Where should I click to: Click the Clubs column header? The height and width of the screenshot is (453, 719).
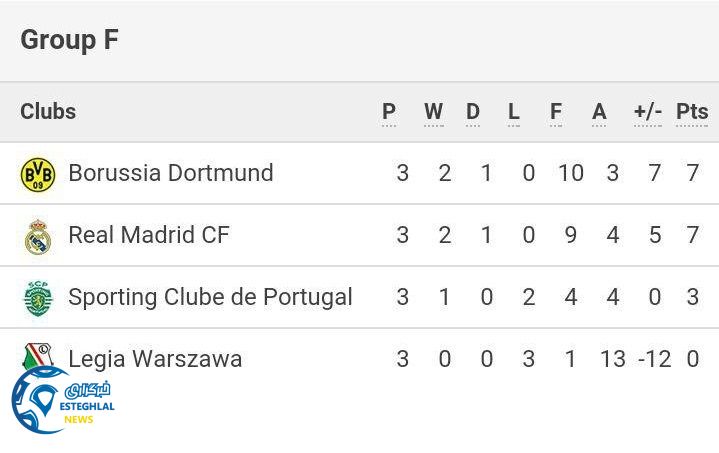click(x=48, y=111)
